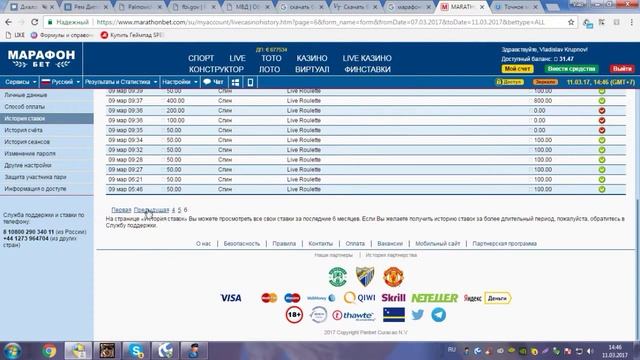Click the 18+ age restriction icon
The image size is (640, 360).
[x=294, y=315]
